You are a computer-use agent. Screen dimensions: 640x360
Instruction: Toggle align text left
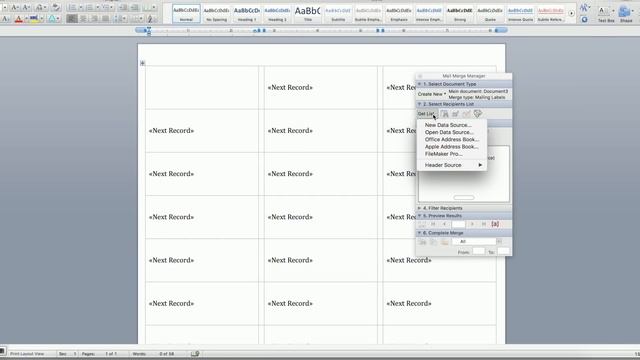(72, 19)
